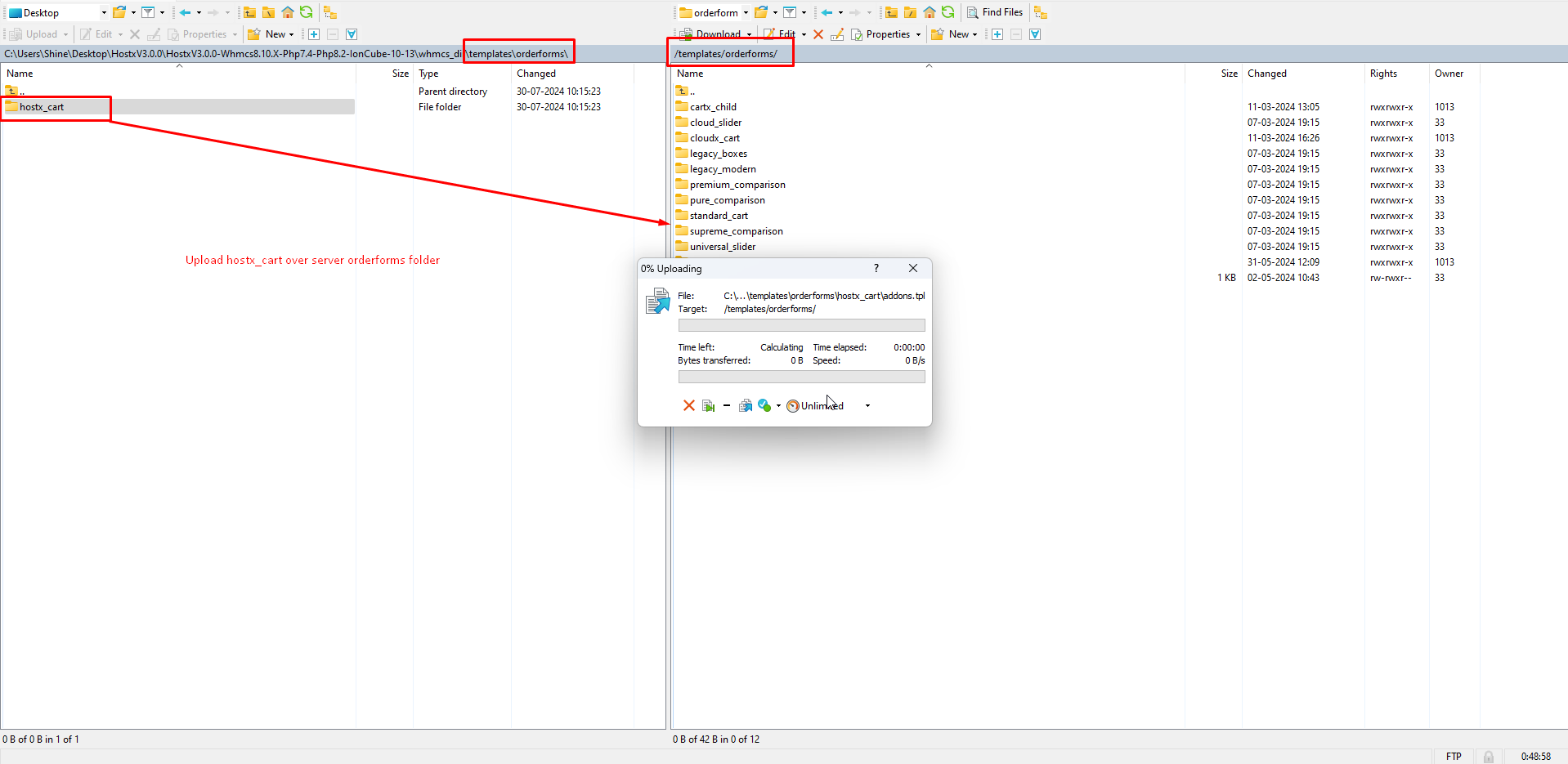Toggle the local panel selection filter icon

[352, 34]
